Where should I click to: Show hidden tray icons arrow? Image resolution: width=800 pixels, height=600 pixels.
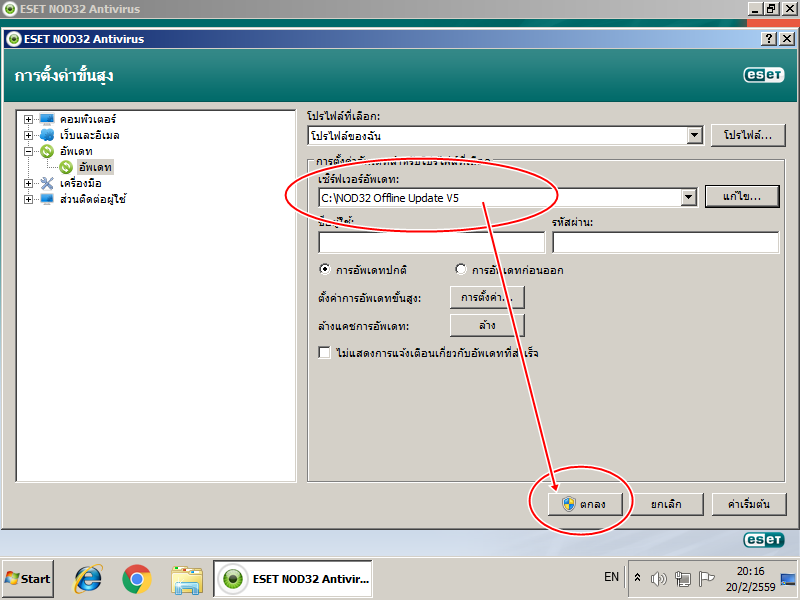[637, 578]
